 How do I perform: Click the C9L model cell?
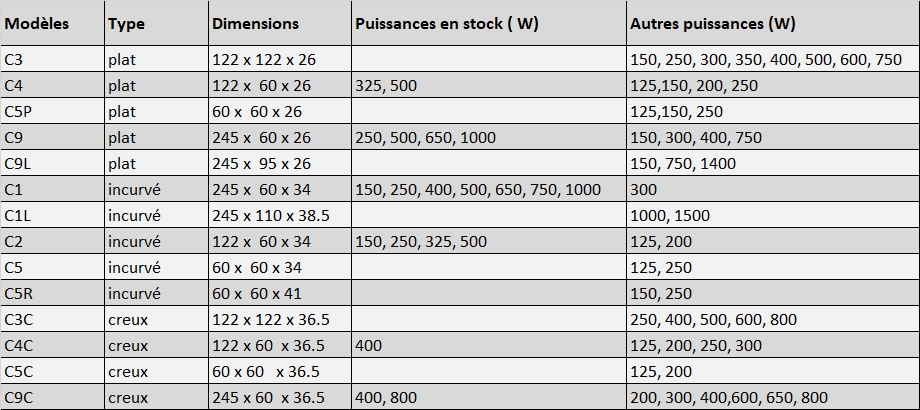19,164
